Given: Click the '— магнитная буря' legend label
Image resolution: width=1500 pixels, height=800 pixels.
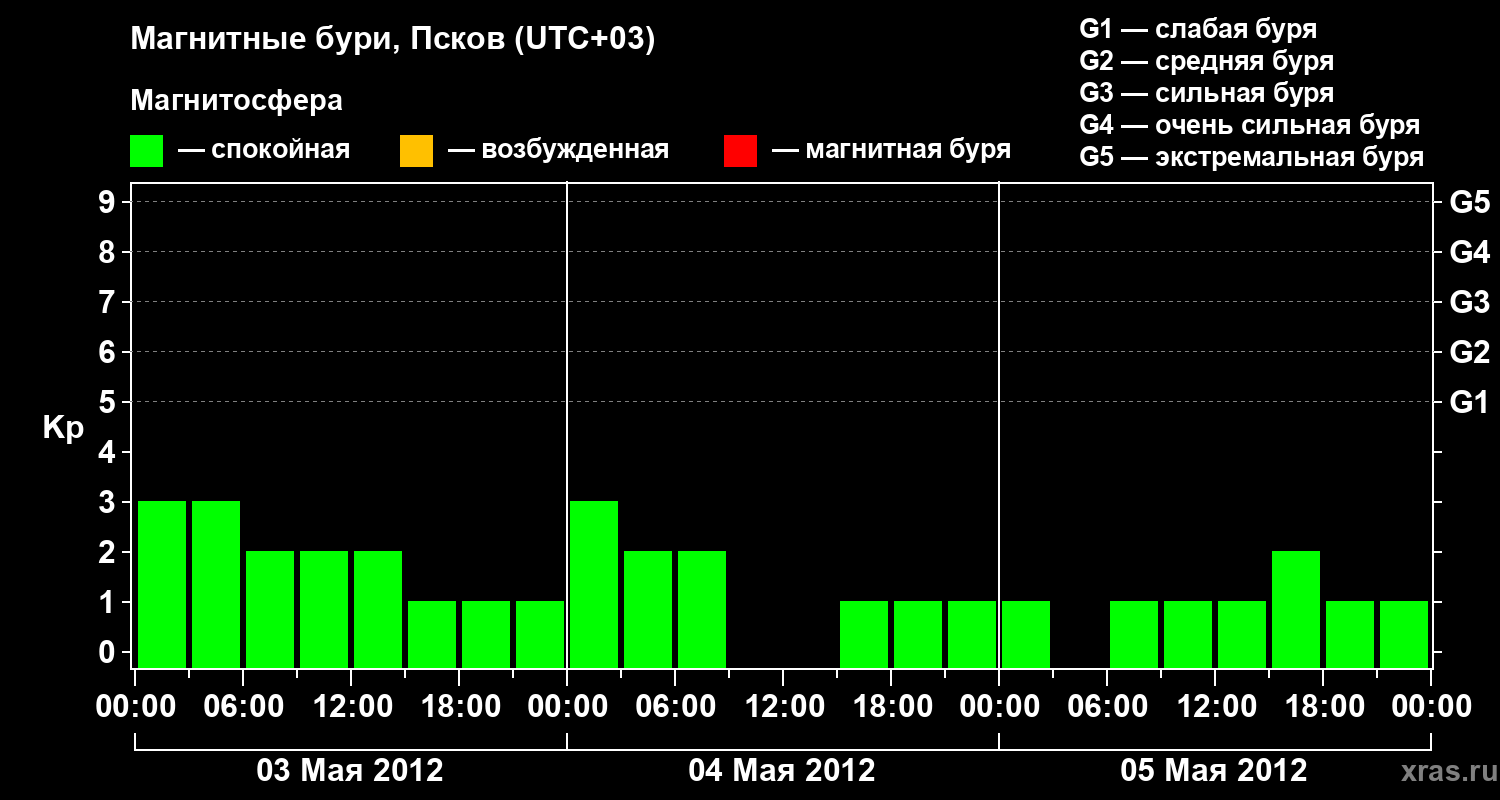Looking at the screenshot, I should coord(891,151).
